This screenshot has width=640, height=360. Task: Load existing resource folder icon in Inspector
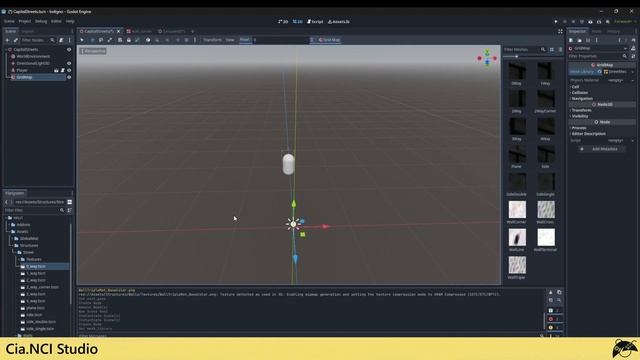pos(580,40)
